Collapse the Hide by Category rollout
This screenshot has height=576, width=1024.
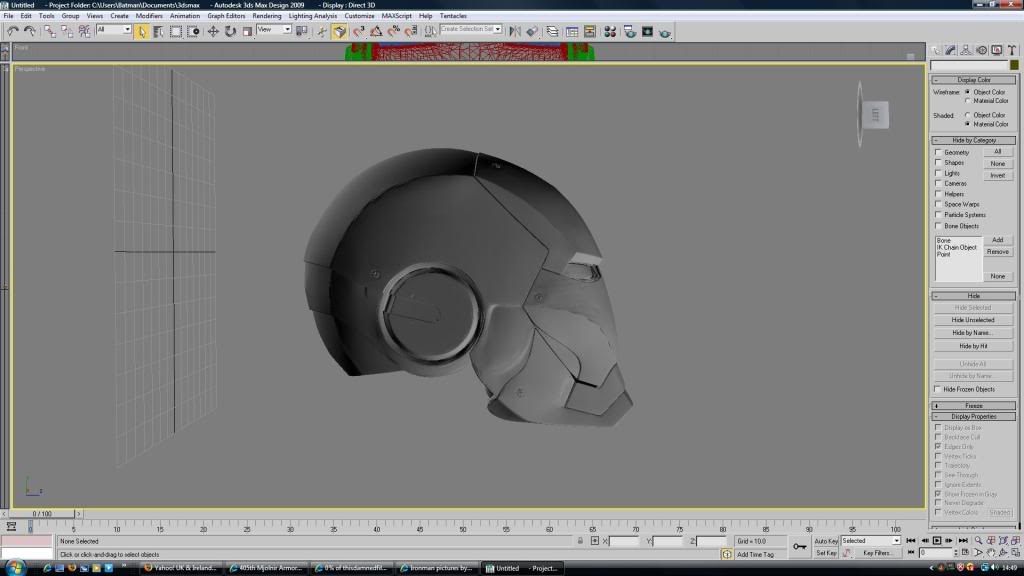(974, 140)
